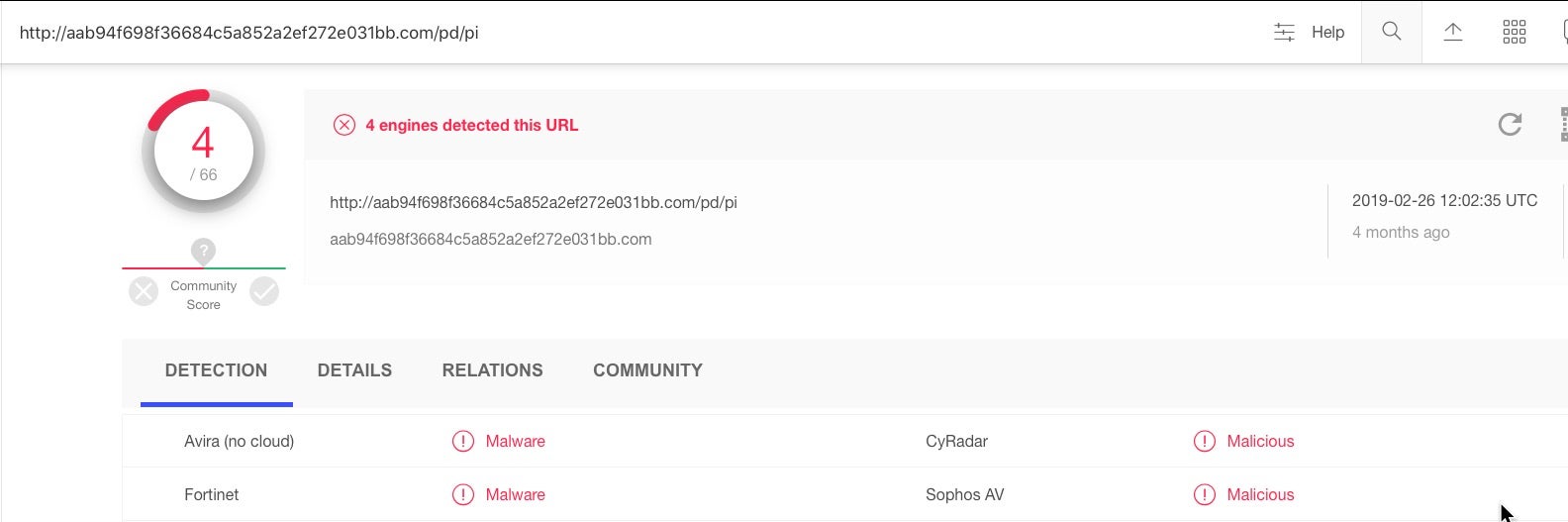
Task: Open the apps grid icon
Action: tap(1514, 32)
